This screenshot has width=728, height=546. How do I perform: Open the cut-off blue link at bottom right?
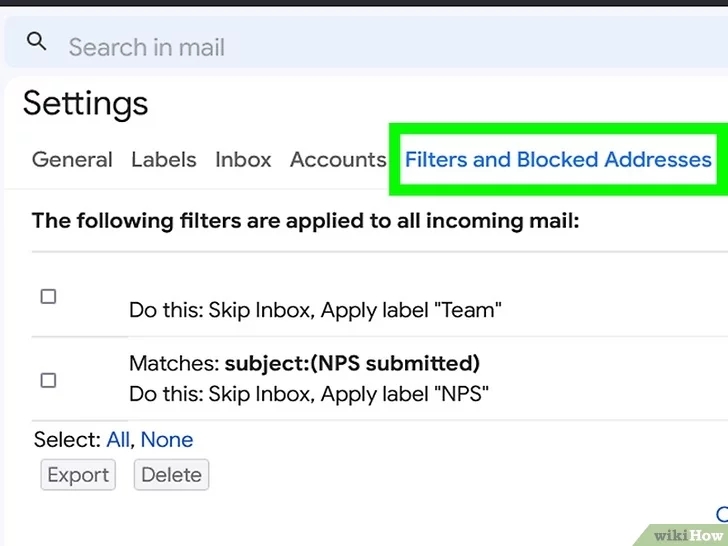click(722, 514)
